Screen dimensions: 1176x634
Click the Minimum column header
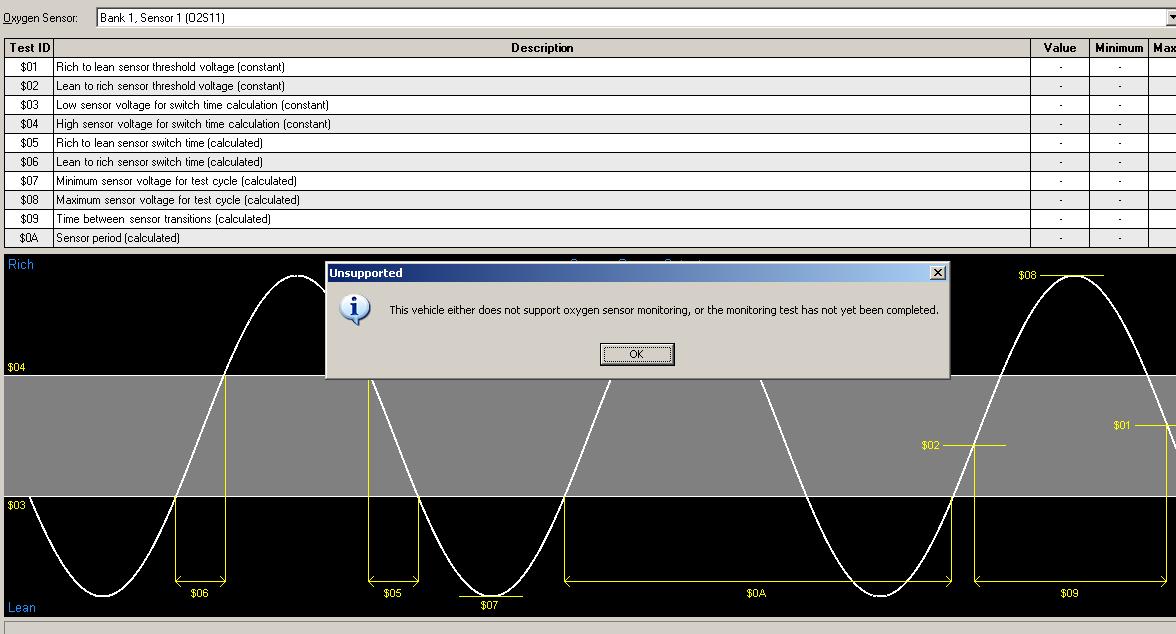(1118, 48)
